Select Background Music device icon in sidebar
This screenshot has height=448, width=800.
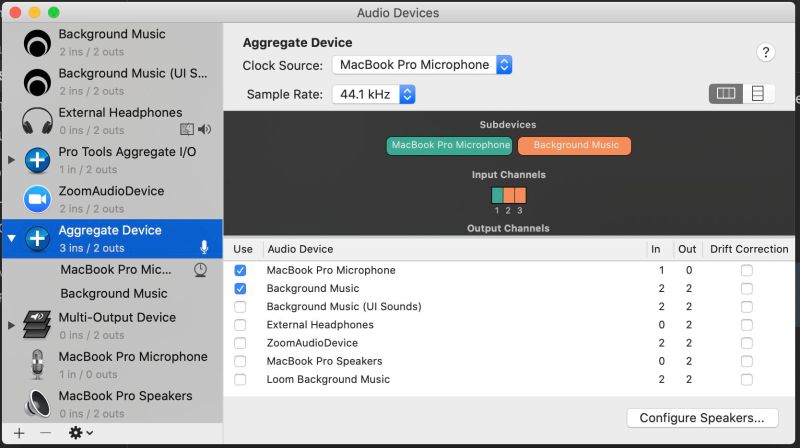pyautogui.click(x=37, y=43)
